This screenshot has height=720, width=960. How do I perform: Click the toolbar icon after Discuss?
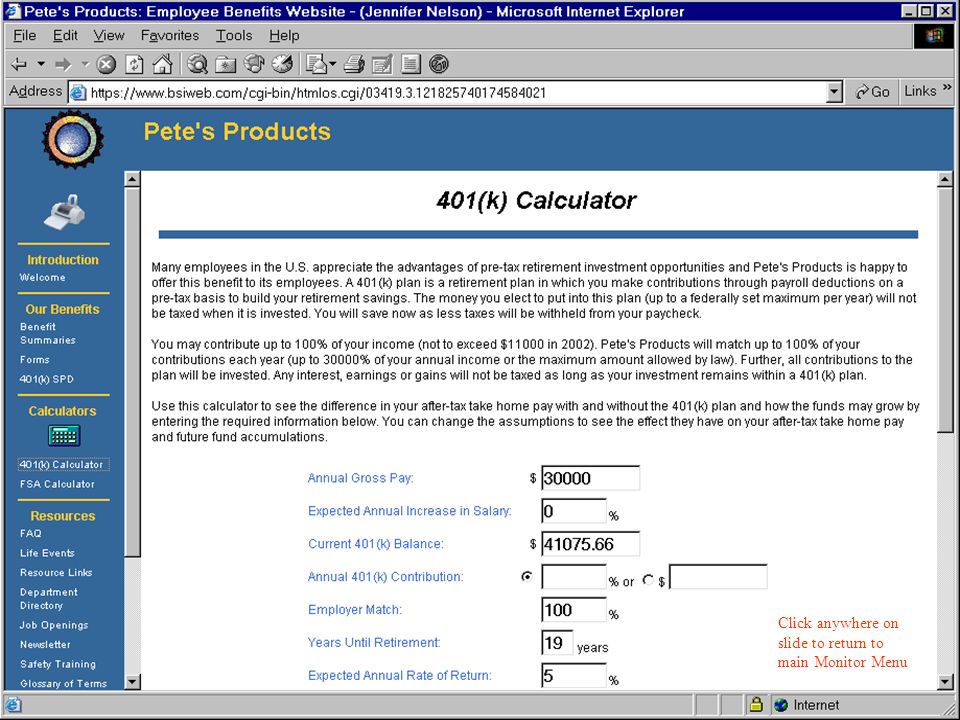439,64
